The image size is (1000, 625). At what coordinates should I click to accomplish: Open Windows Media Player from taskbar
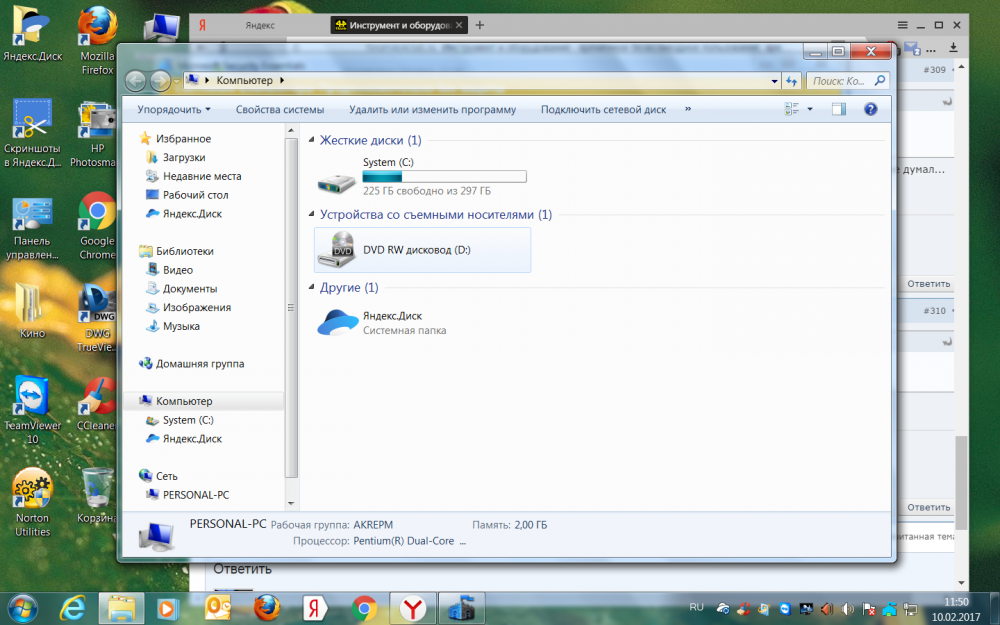coord(167,608)
